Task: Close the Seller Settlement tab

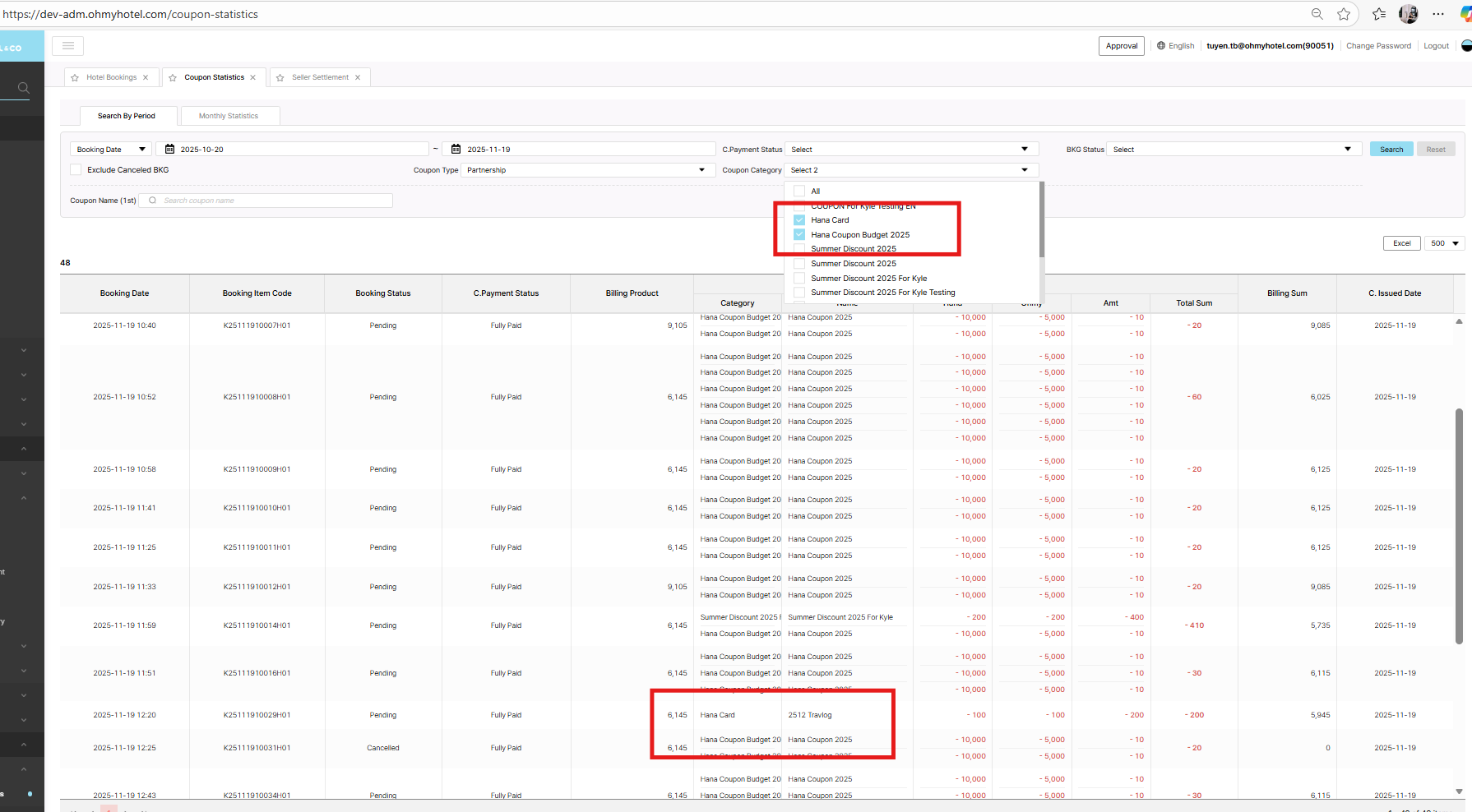Action: pyautogui.click(x=358, y=78)
